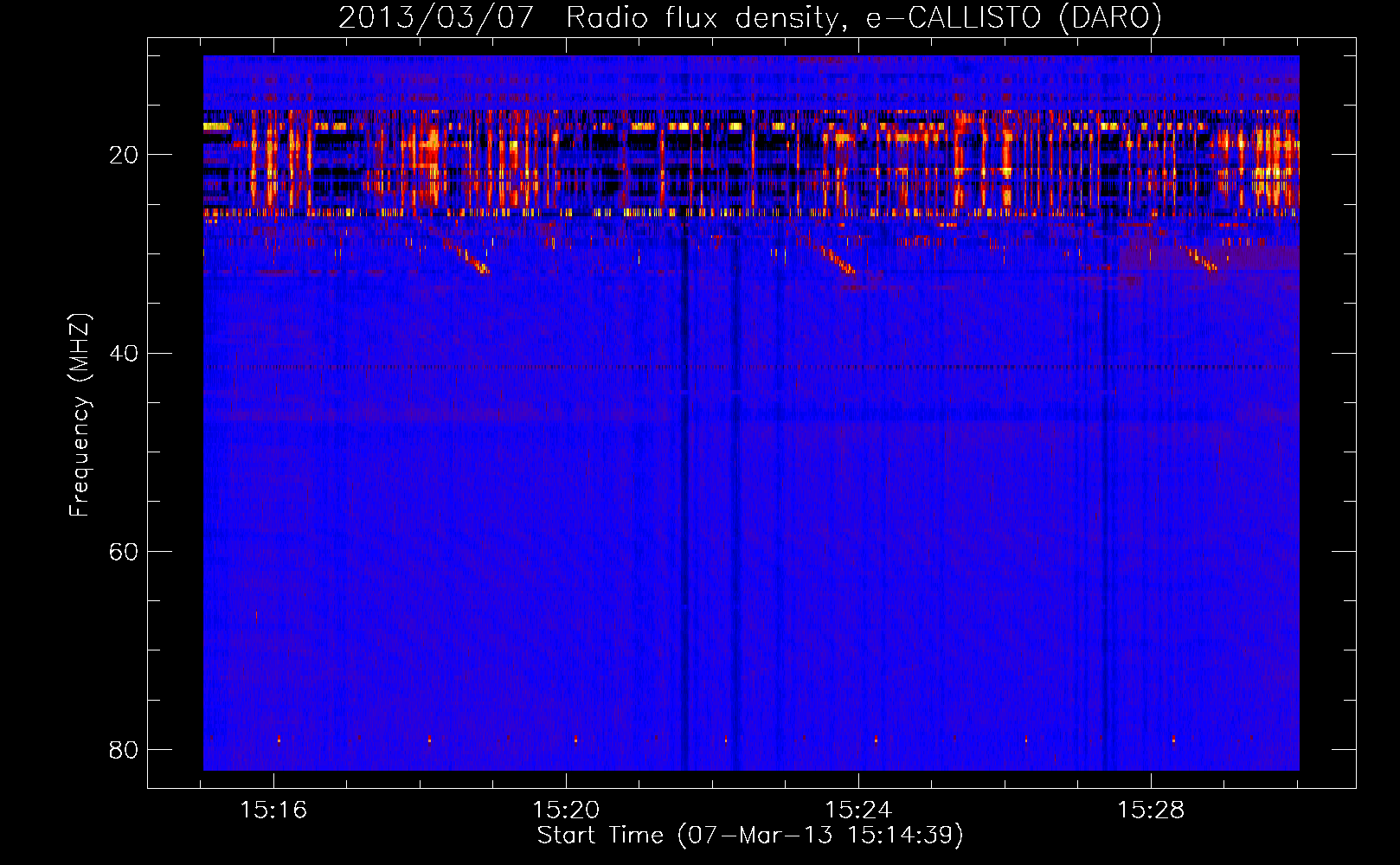Click the '40' frequency tick label
The image size is (1400, 865).
pos(124,354)
